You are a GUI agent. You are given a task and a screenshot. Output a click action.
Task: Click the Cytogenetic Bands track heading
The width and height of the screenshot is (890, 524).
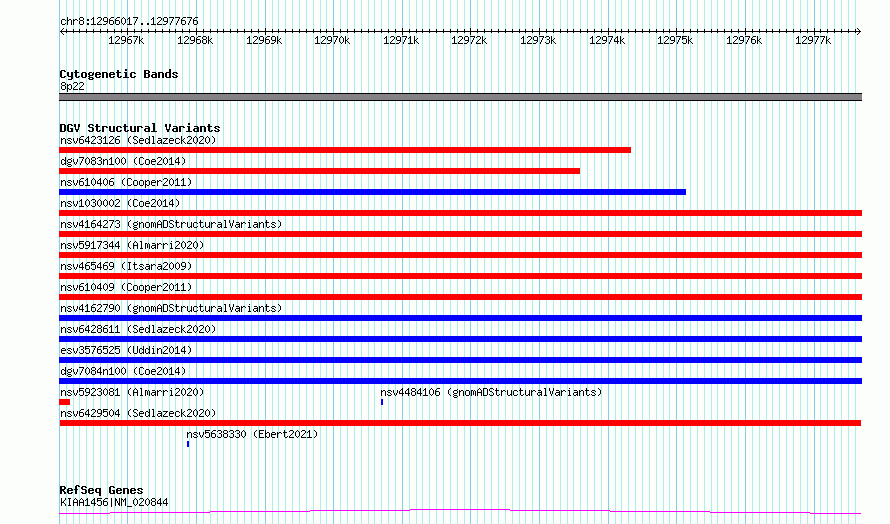tap(119, 74)
